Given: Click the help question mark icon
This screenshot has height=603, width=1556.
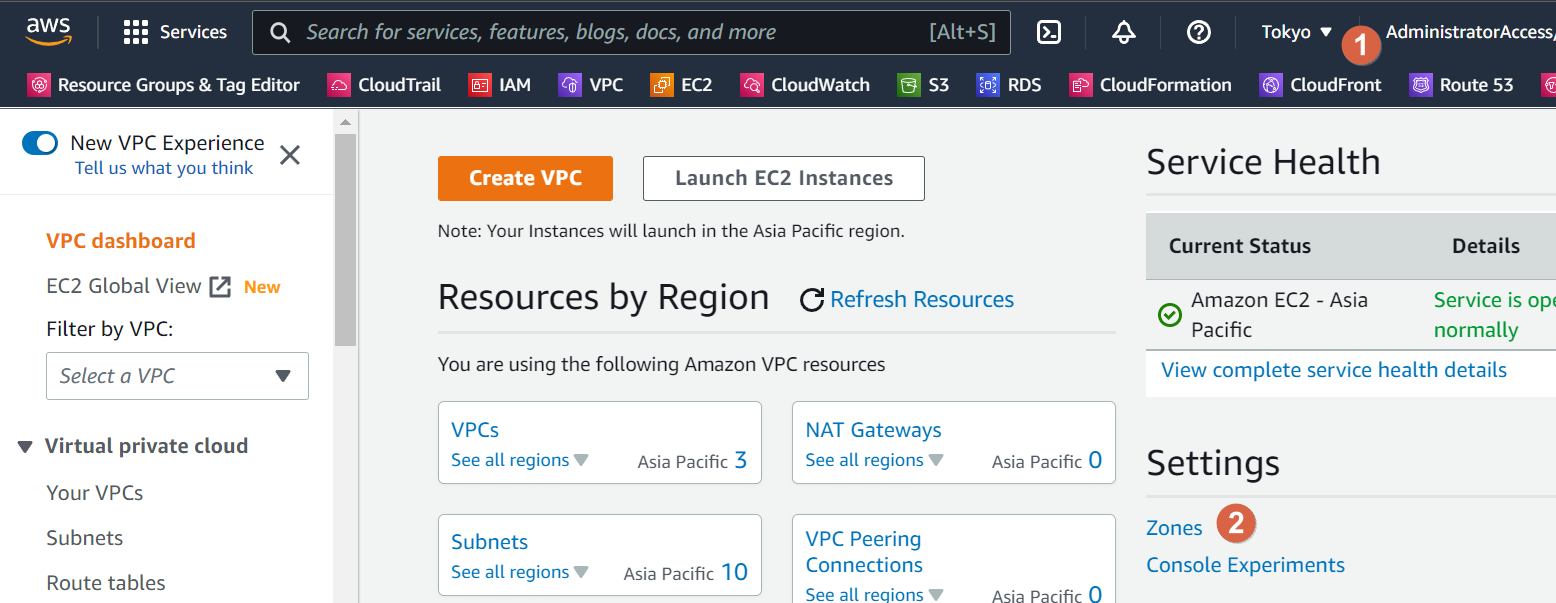Looking at the screenshot, I should 1198,32.
